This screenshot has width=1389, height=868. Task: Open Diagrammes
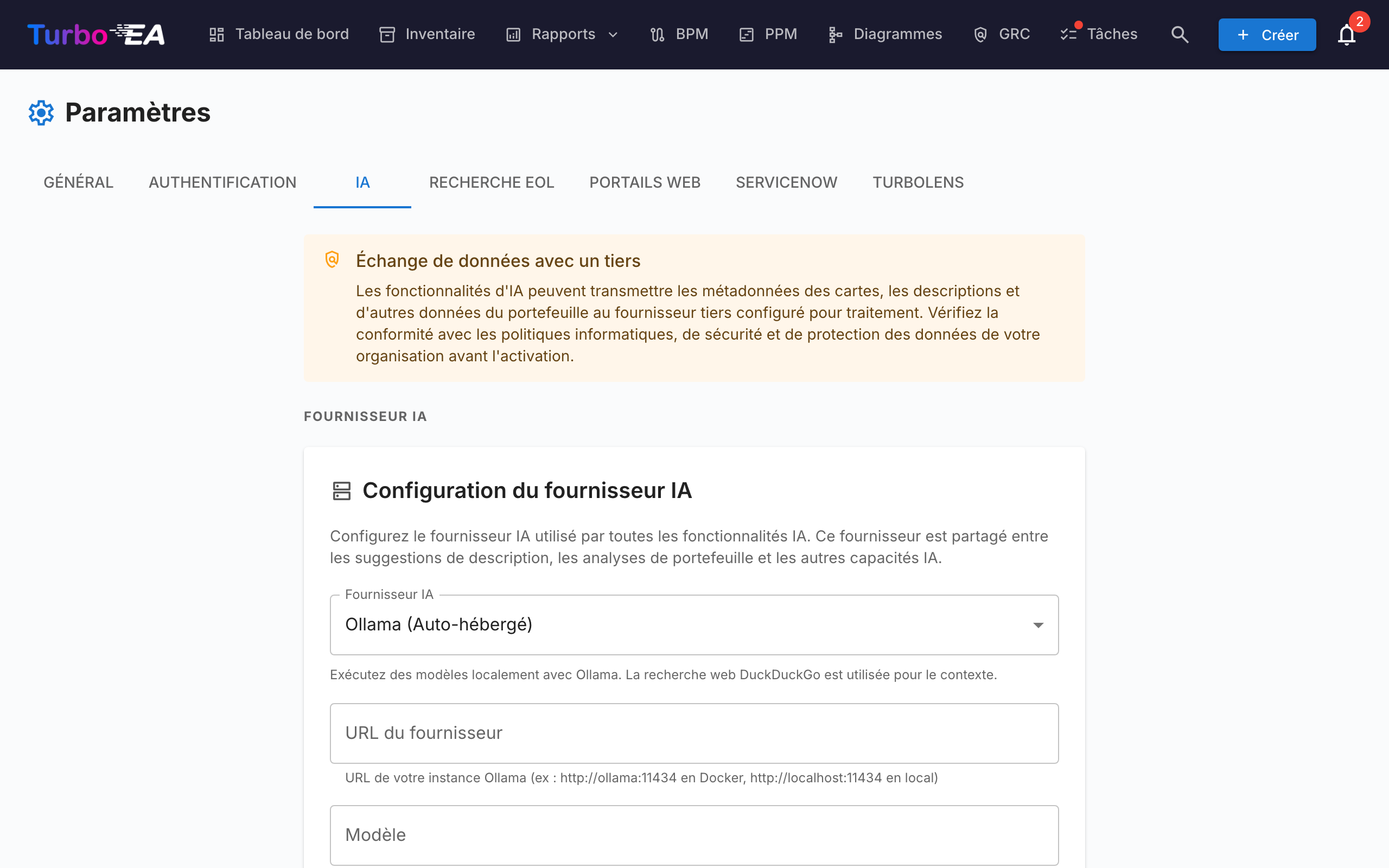tap(885, 34)
